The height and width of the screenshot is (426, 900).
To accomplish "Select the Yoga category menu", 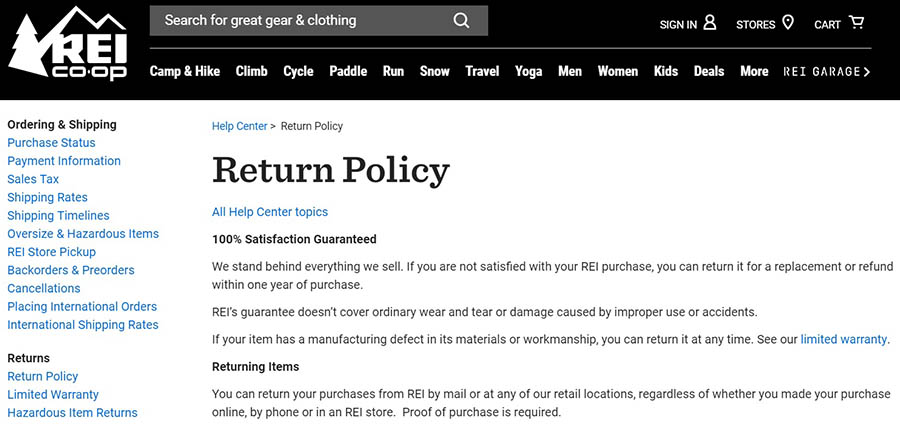I will pyautogui.click(x=529, y=72).
